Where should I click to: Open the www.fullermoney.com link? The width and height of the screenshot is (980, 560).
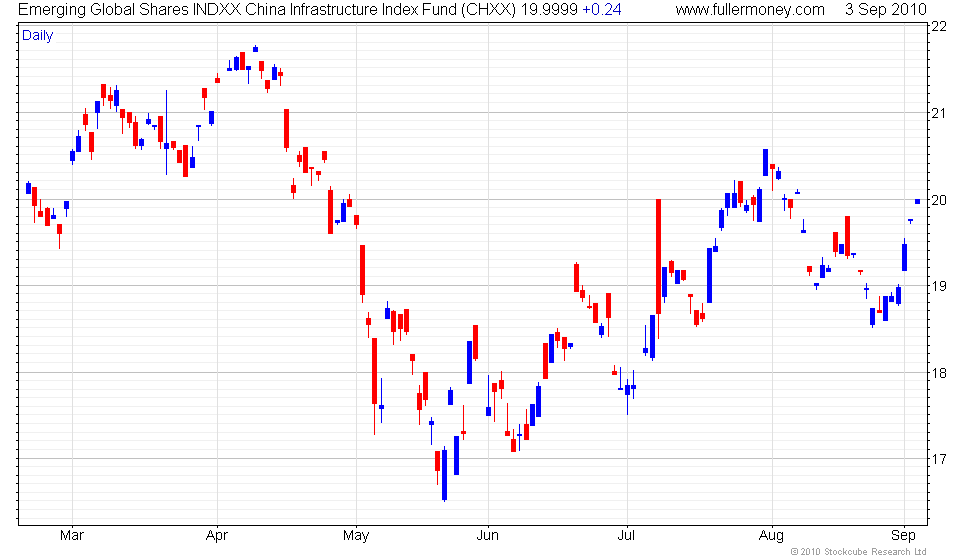tap(750, 10)
